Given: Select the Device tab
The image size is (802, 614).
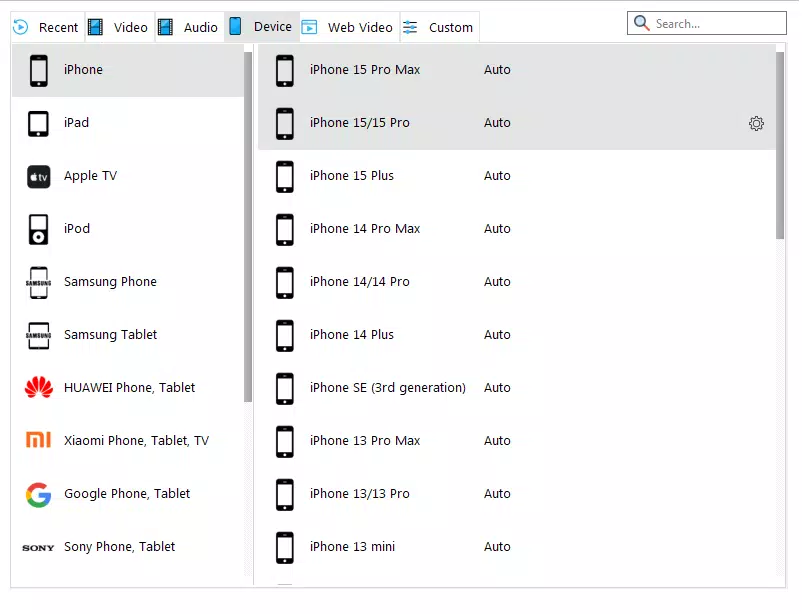Looking at the screenshot, I should pos(262,27).
